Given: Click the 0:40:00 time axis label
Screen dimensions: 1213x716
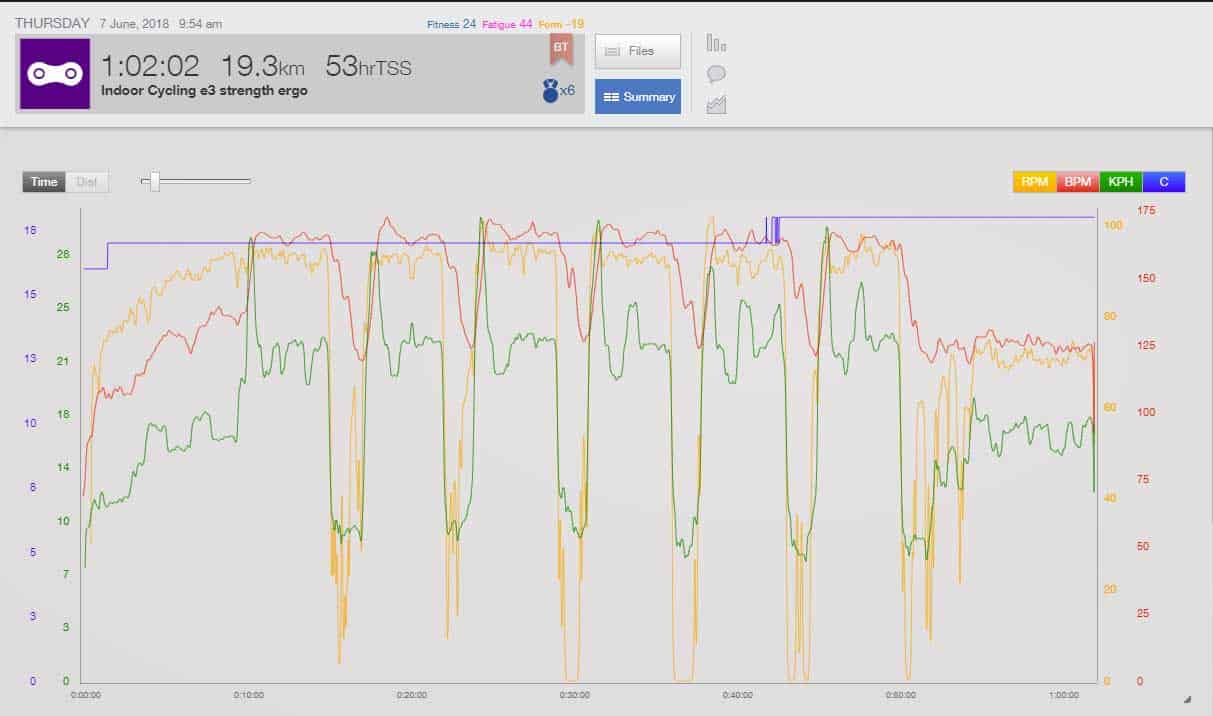Looking at the screenshot, I should point(737,695).
